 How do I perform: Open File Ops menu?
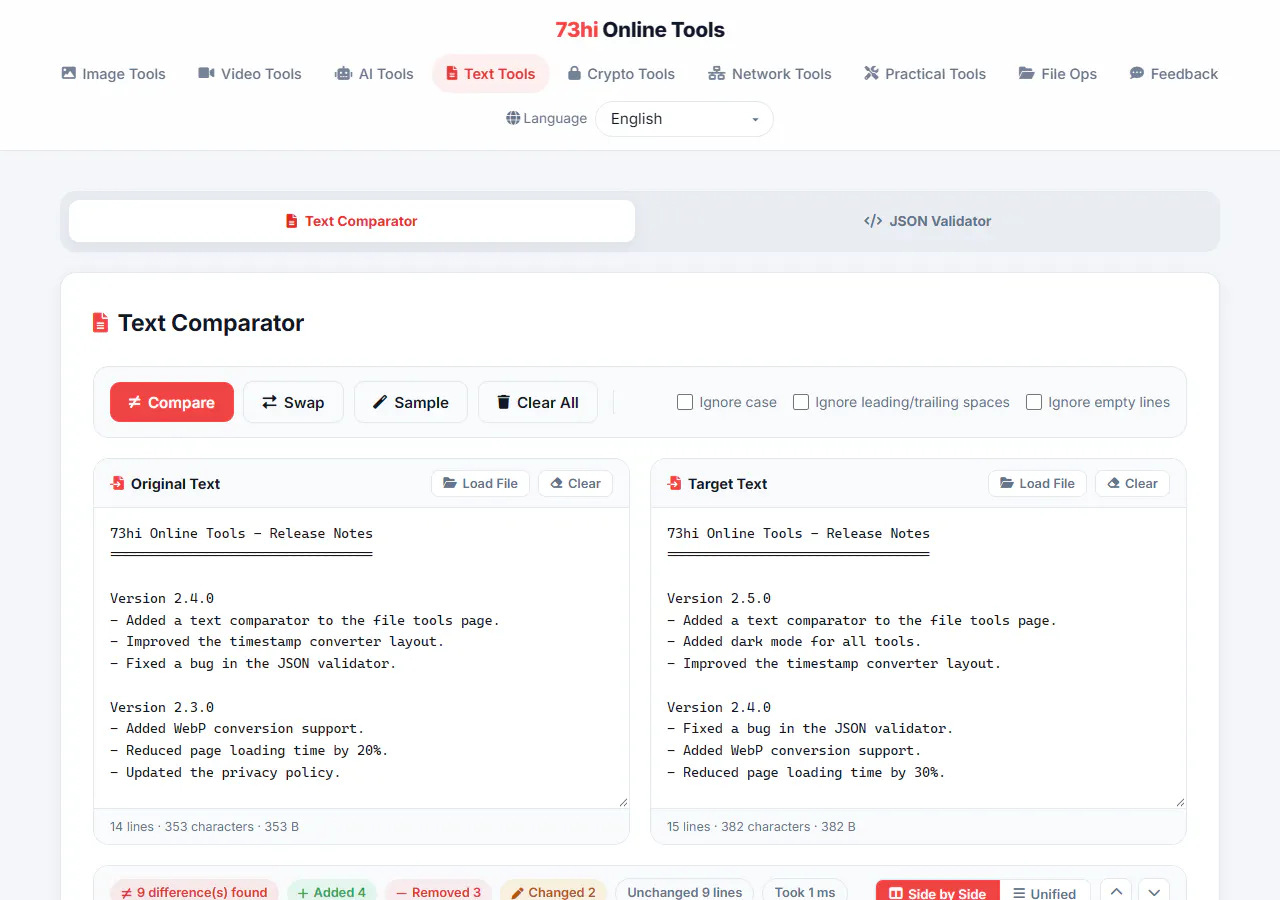pyautogui.click(x=1058, y=74)
